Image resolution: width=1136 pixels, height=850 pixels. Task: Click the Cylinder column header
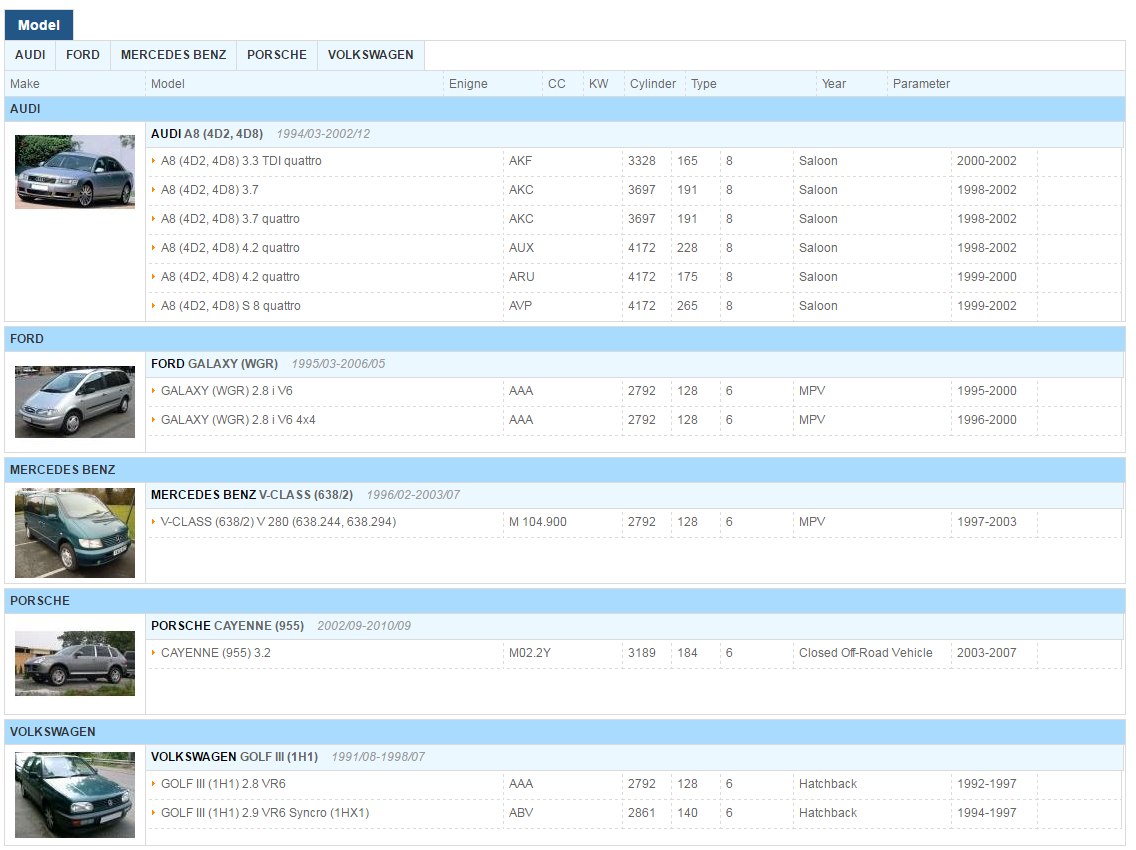click(x=653, y=84)
